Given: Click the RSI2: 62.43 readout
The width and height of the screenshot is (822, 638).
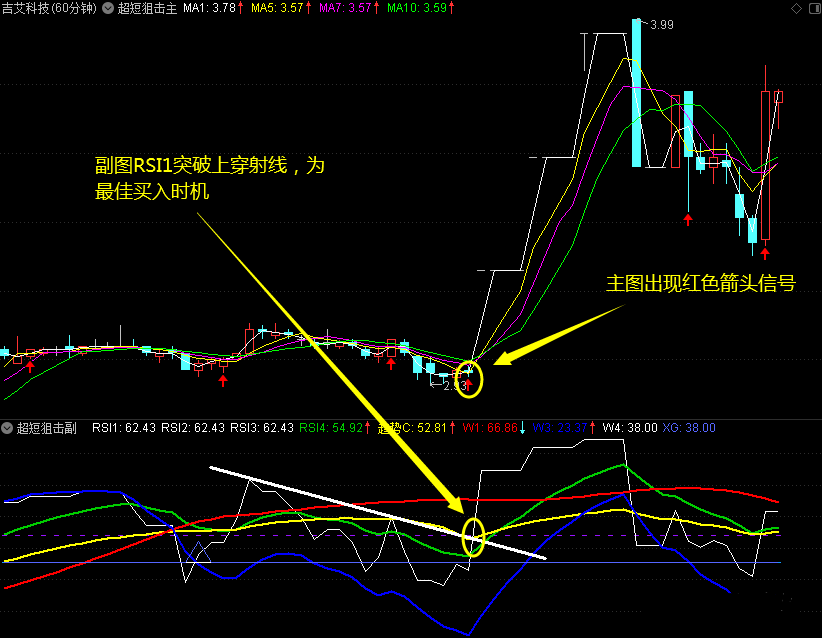Looking at the screenshot, I should point(192,428).
